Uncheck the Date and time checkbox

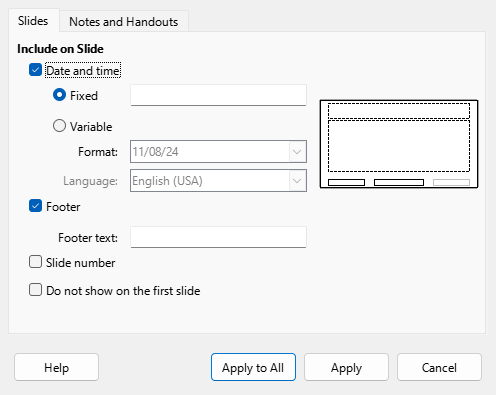click(35, 70)
